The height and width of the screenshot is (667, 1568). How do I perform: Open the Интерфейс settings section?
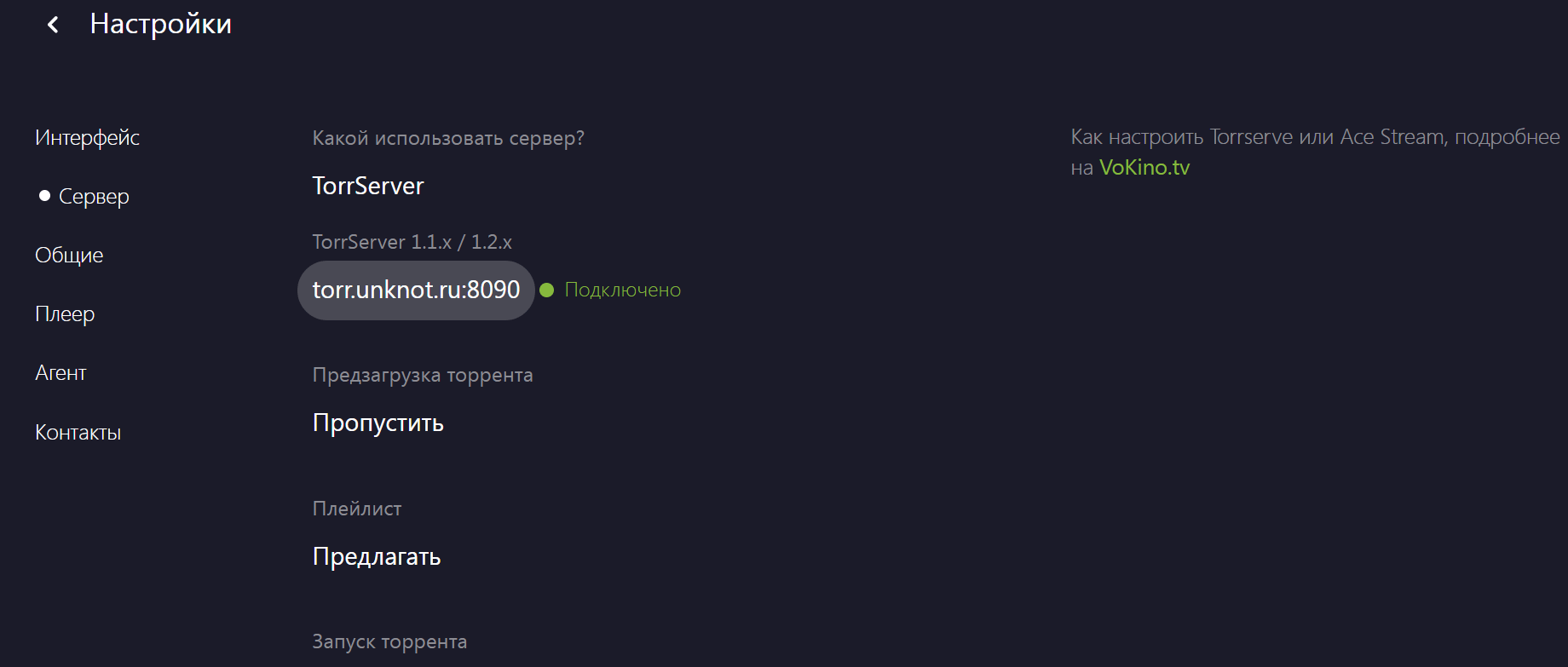point(87,137)
